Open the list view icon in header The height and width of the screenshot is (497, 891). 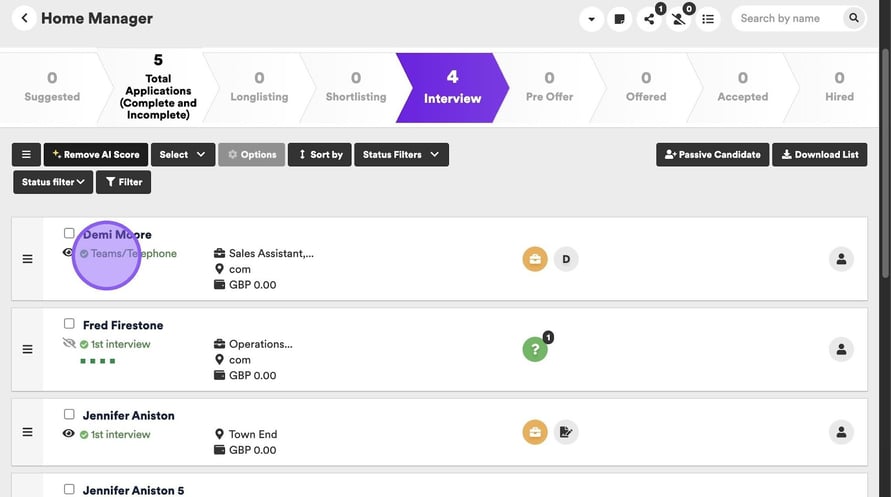click(x=708, y=19)
